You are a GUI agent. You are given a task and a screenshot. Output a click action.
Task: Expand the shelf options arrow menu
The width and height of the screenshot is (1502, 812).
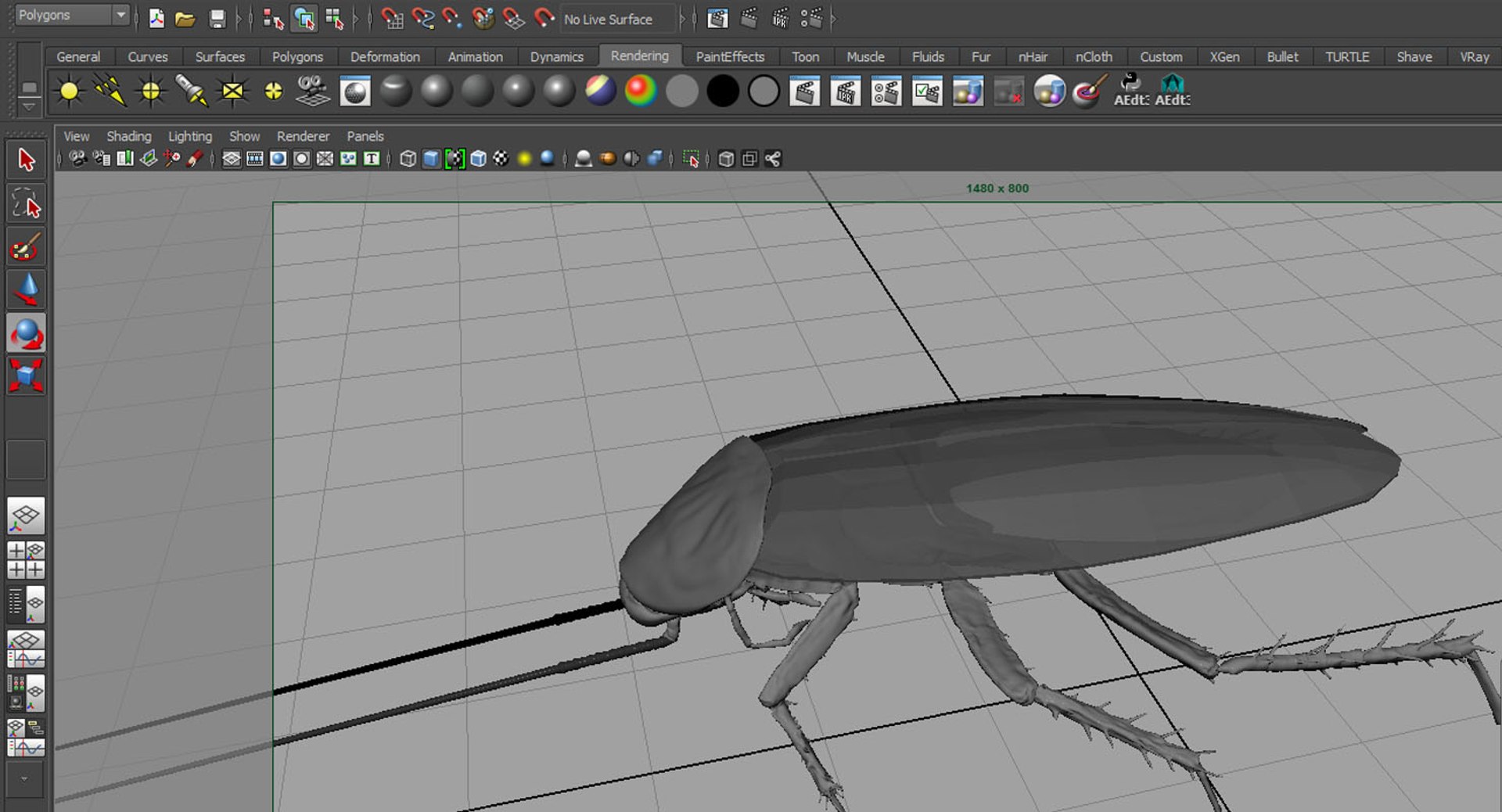pyautogui.click(x=29, y=106)
